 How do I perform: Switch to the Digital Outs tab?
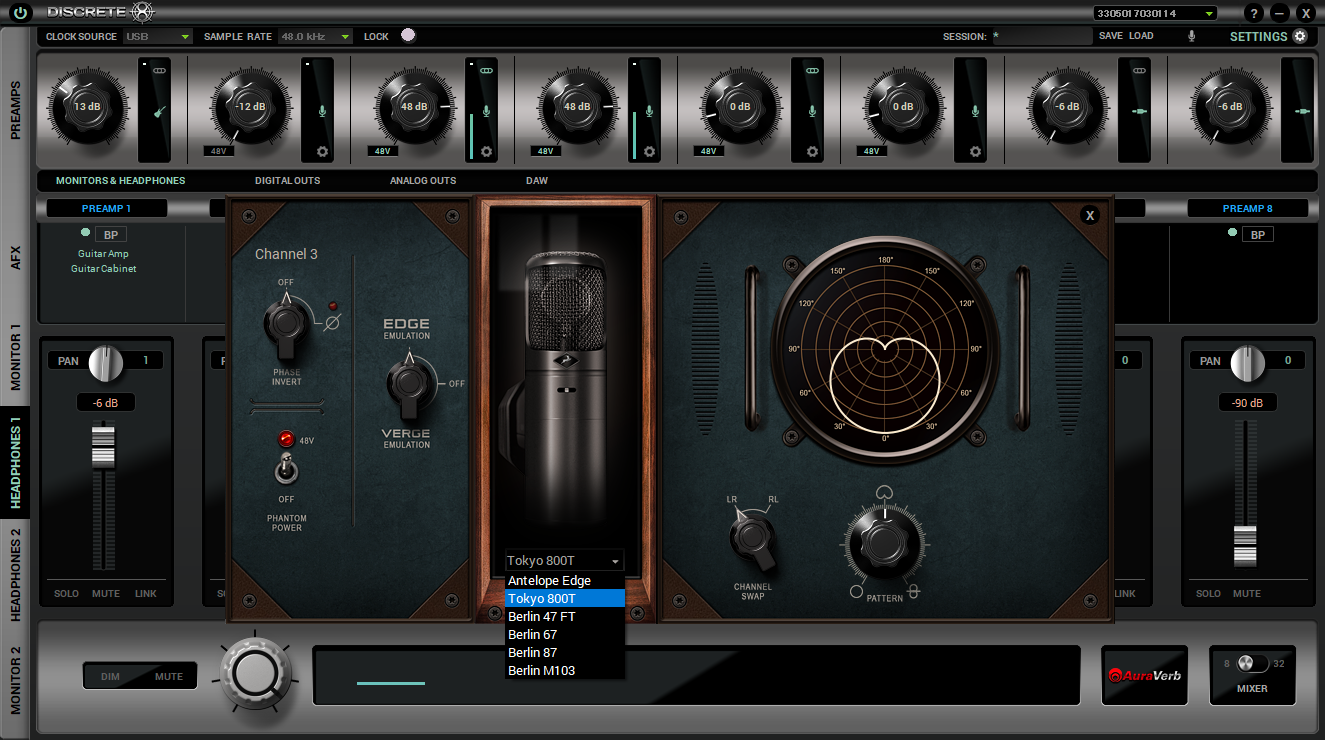coord(288,181)
